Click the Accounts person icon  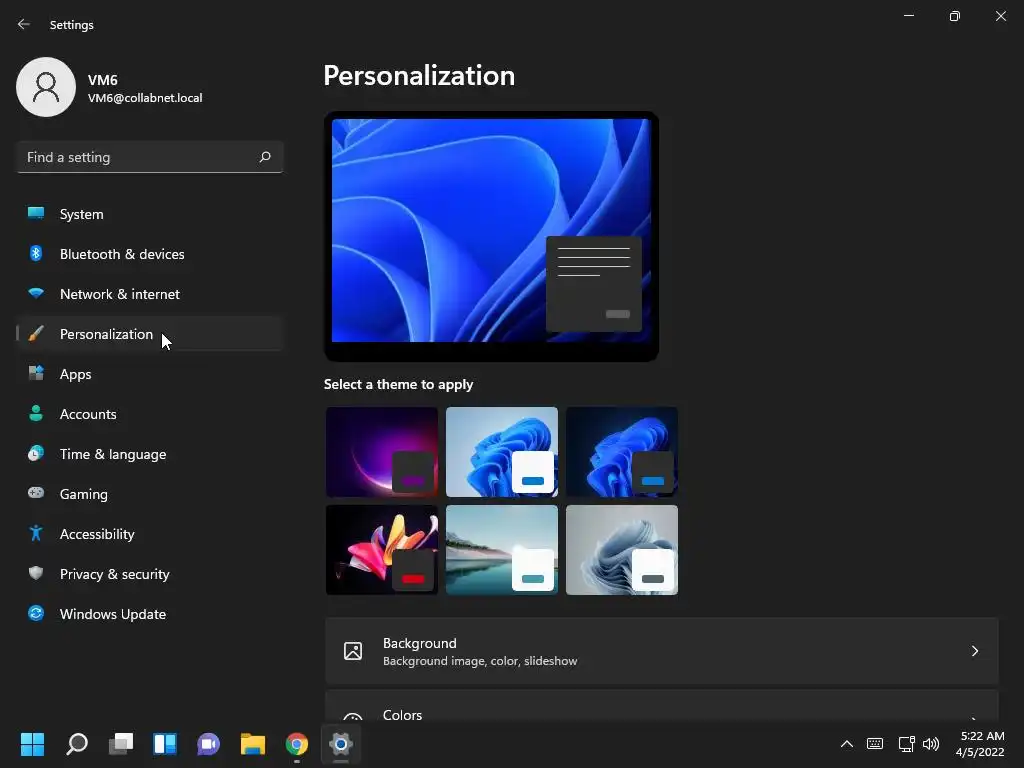coord(36,413)
